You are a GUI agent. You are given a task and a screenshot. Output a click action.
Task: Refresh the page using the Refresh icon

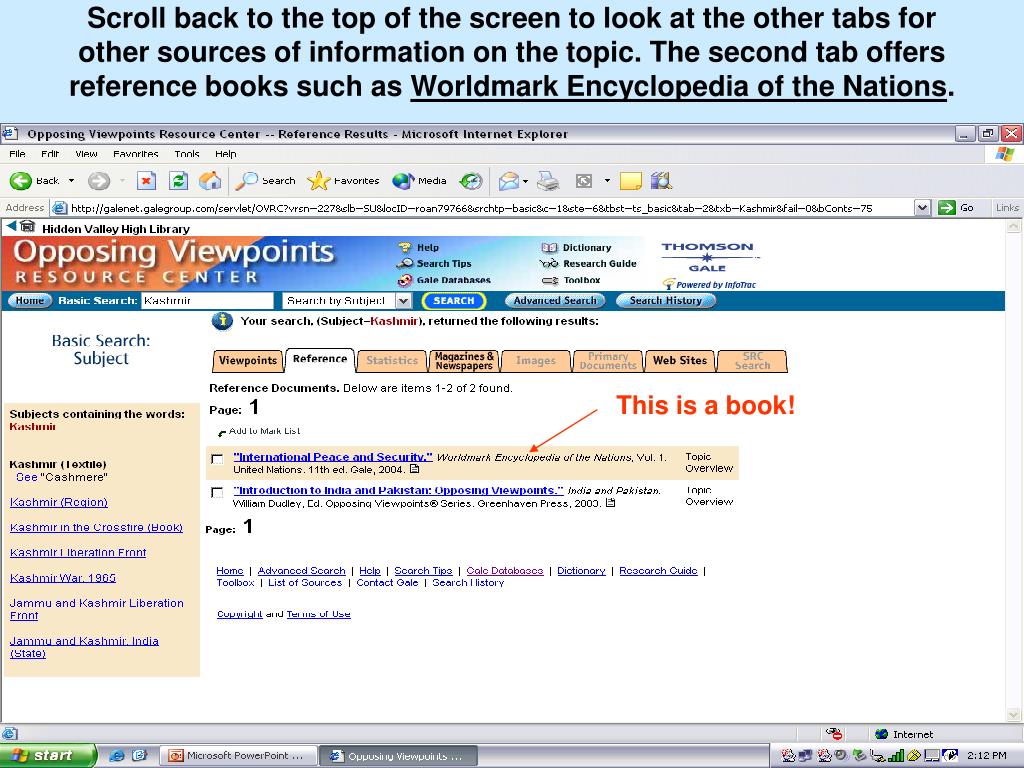click(x=178, y=181)
